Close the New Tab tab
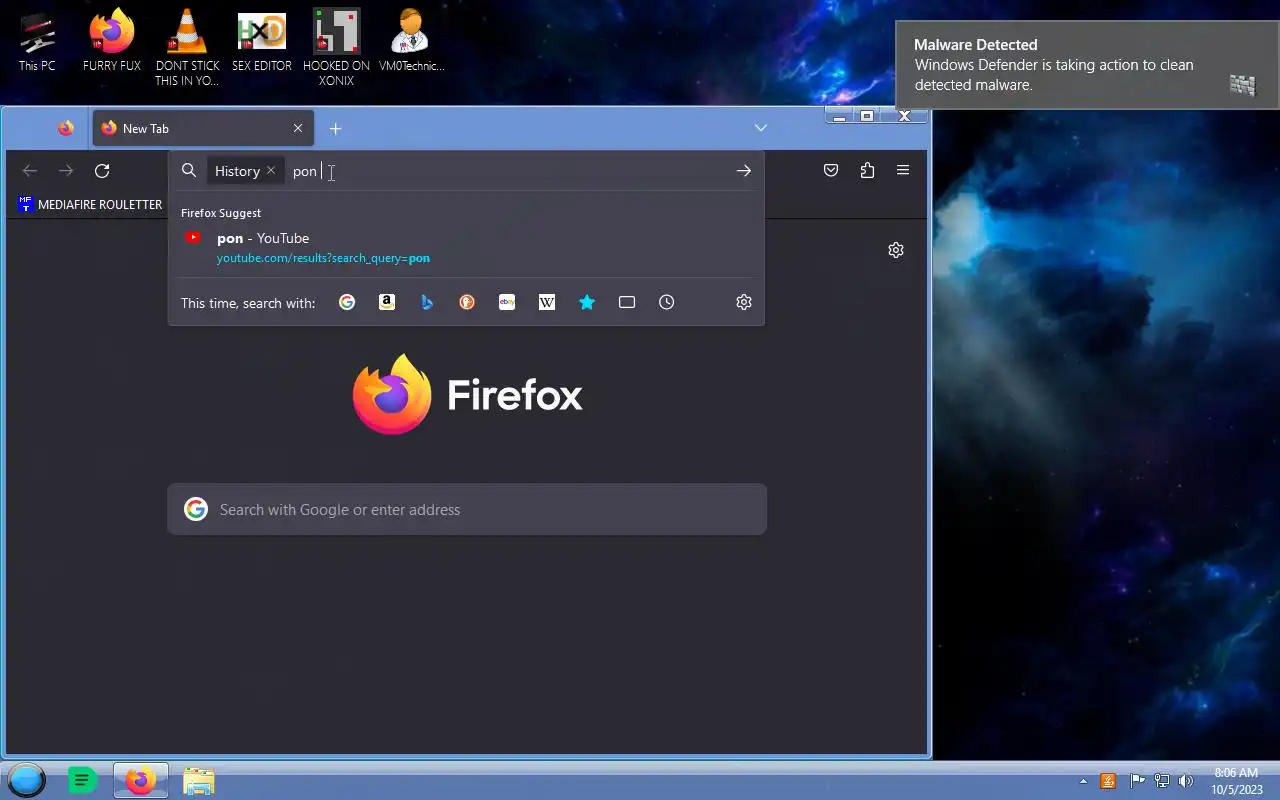 coord(298,128)
